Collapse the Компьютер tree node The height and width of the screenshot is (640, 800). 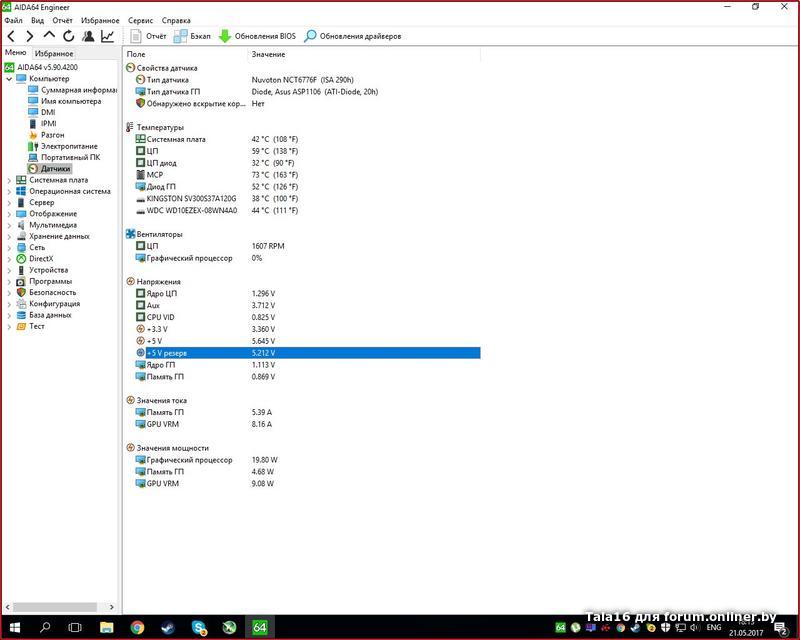point(10,78)
